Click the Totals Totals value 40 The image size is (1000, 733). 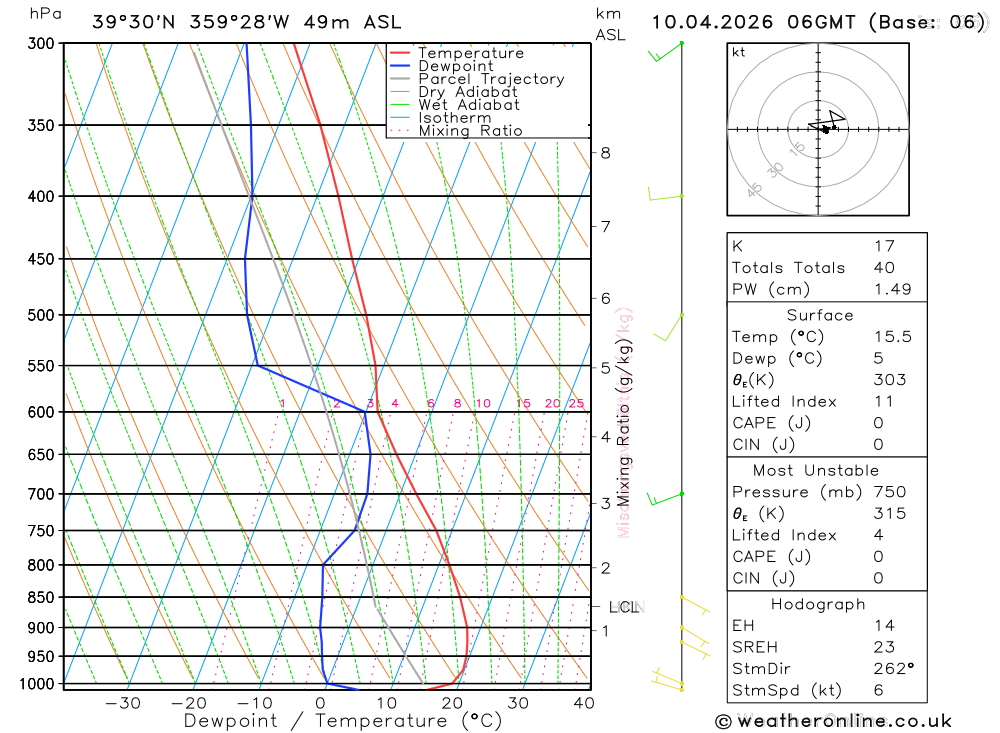(x=885, y=268)
